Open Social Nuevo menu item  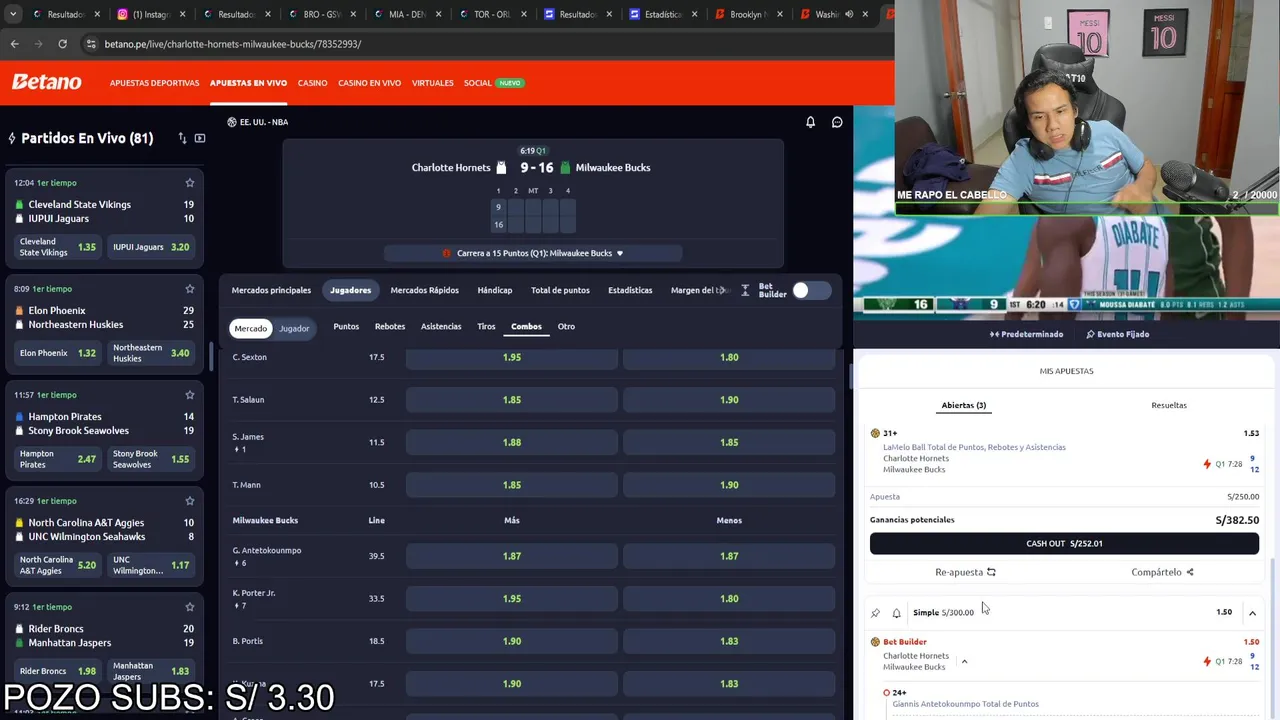(493, 83)
